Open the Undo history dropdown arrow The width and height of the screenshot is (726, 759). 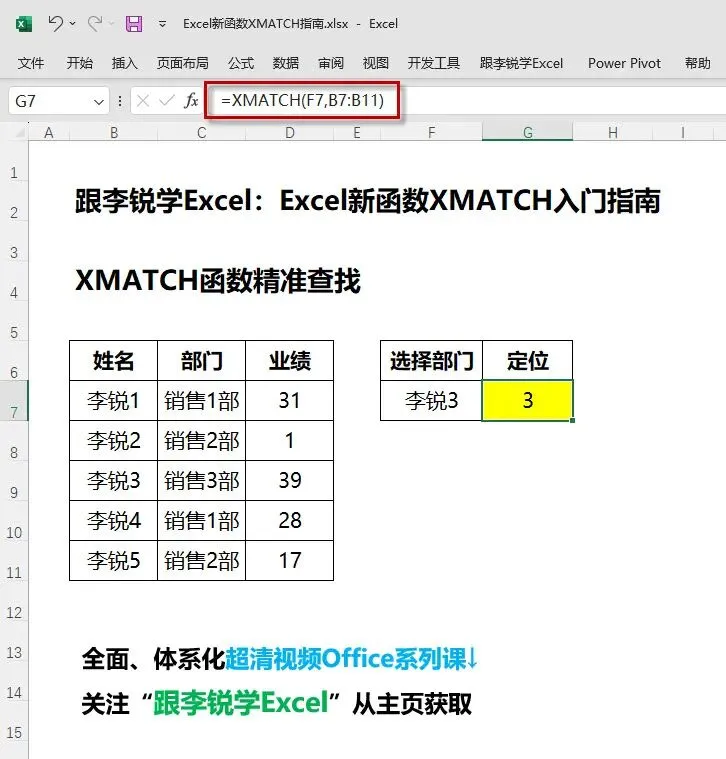pos(73,23)
